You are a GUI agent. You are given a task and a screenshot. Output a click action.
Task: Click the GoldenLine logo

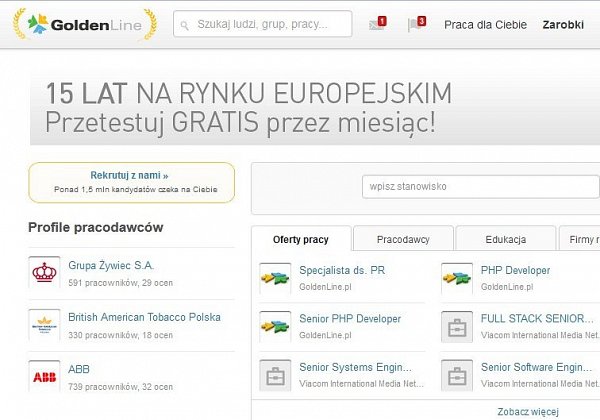[85, 24]
